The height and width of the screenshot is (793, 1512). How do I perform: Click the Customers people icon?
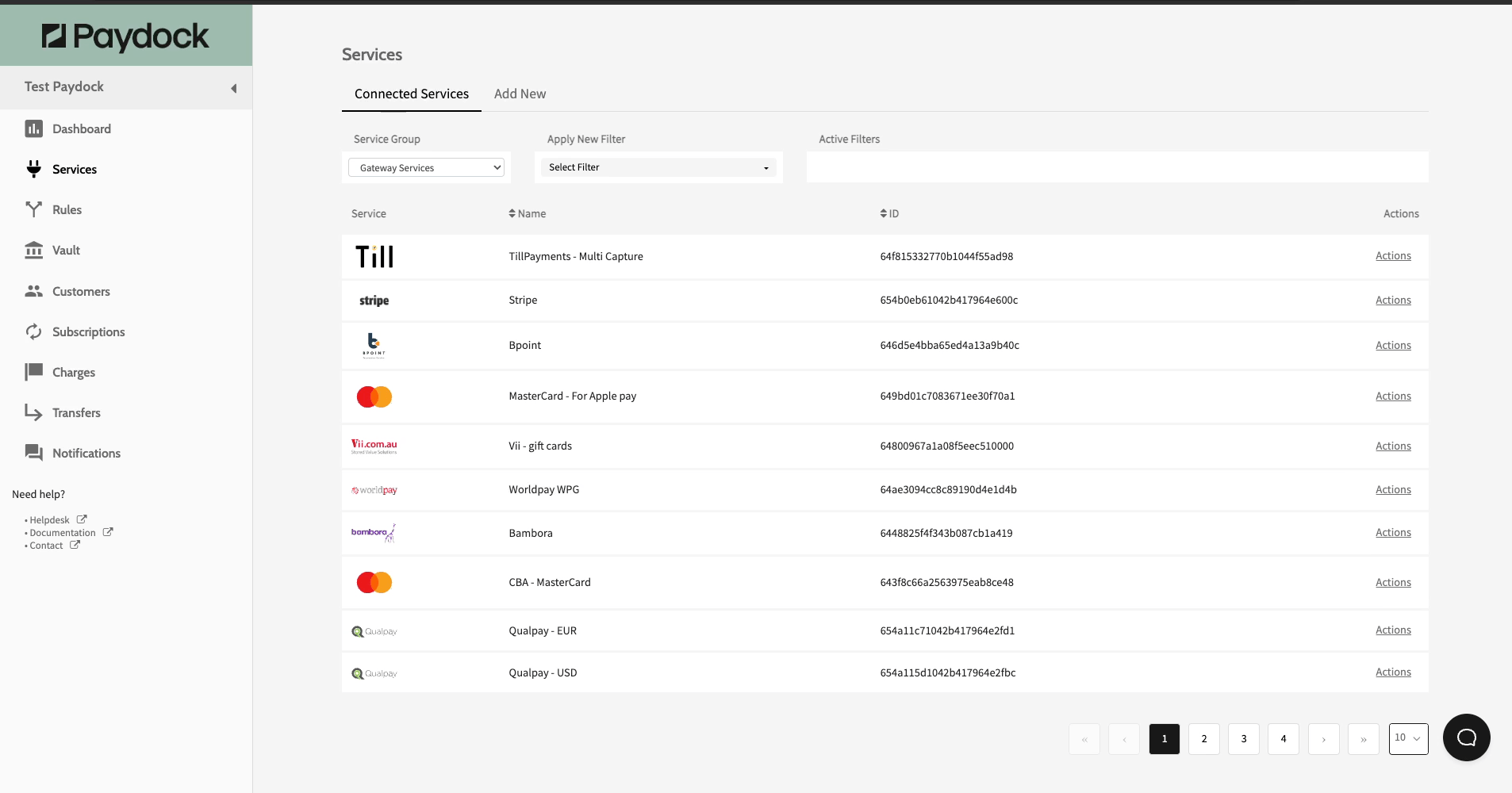33,291
